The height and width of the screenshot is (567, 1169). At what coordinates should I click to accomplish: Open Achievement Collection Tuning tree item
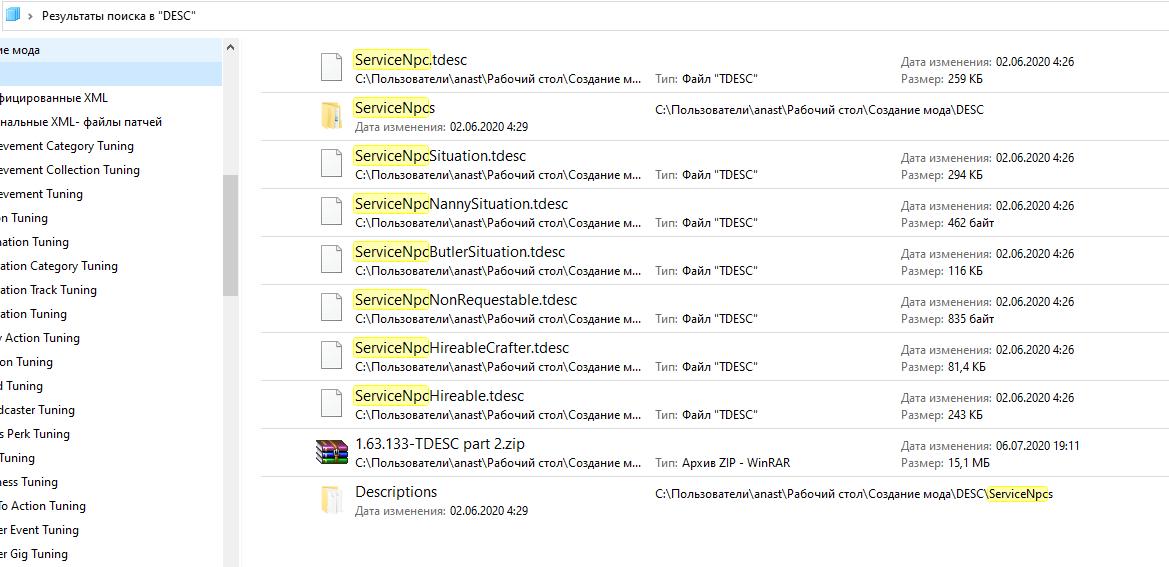pos(70,170)
